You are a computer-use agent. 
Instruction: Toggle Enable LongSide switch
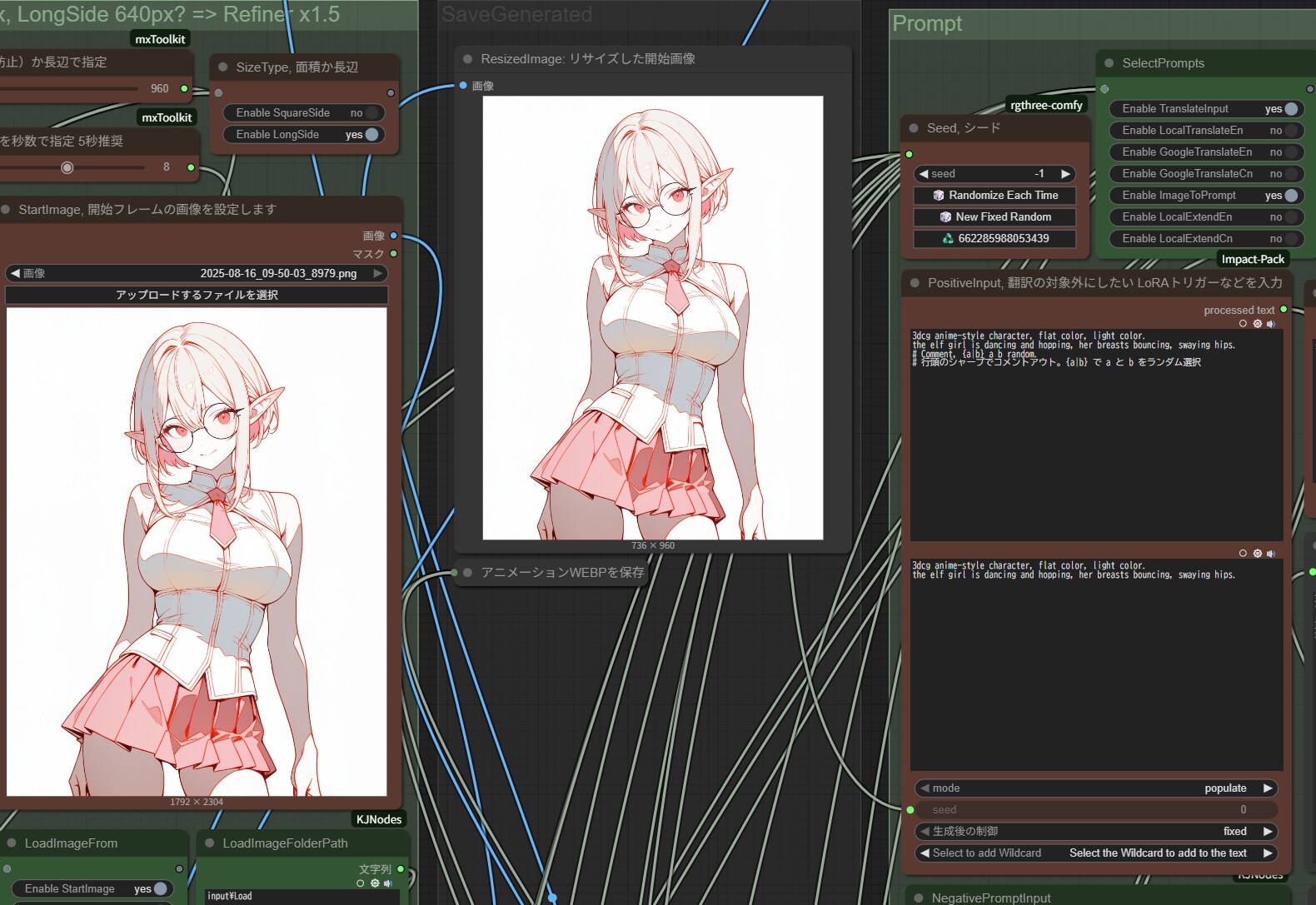pos(371,135)
